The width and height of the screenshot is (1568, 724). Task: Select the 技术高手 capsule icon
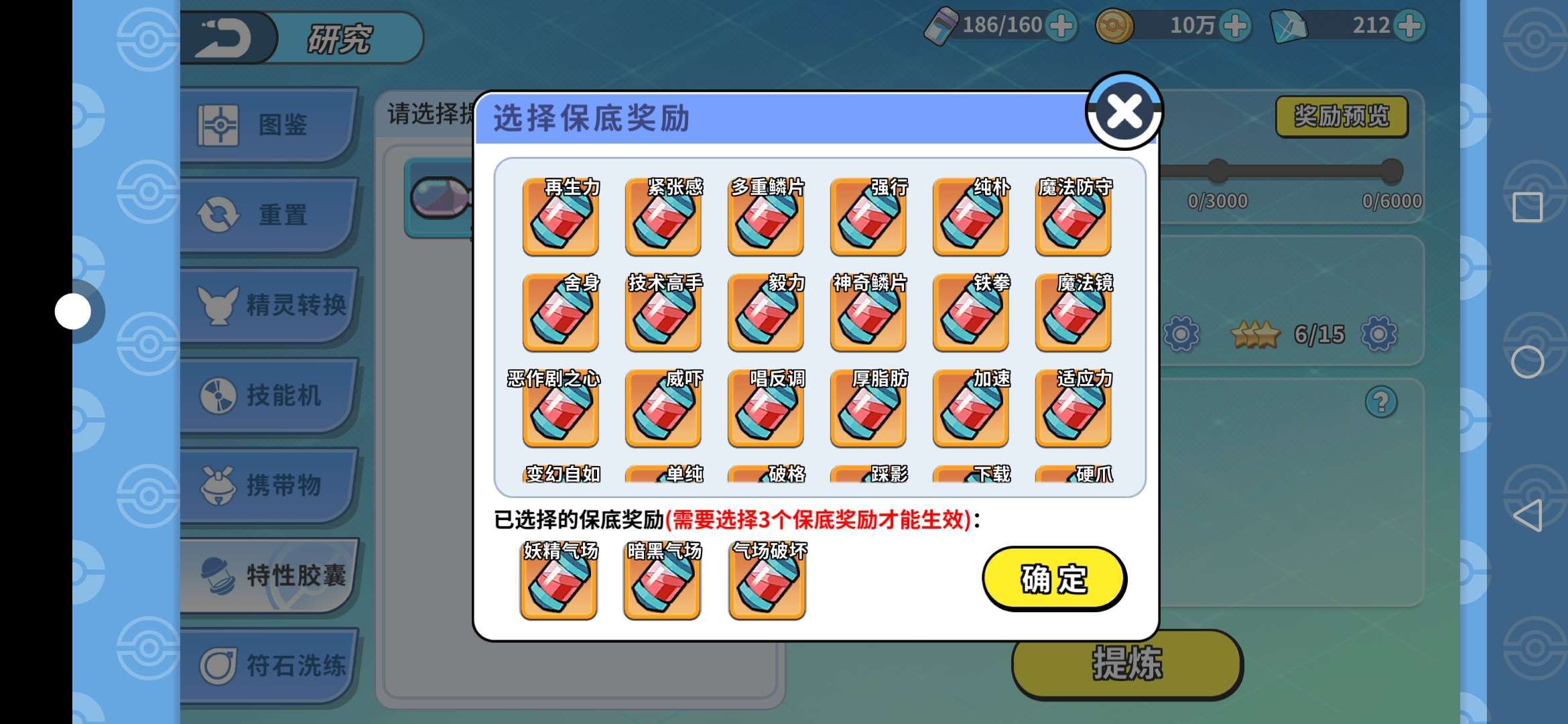(x=663, y=312)
